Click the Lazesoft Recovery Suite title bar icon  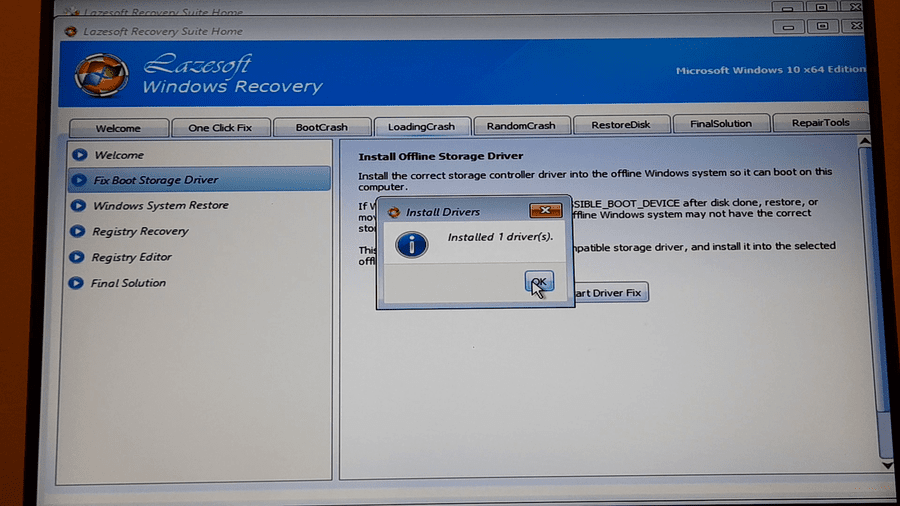tap(71, 32)
